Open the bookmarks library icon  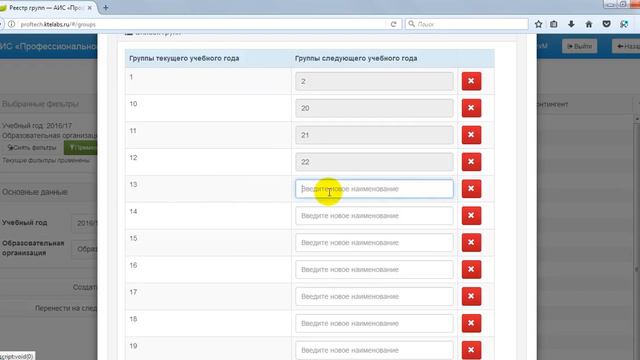point(553,24)
